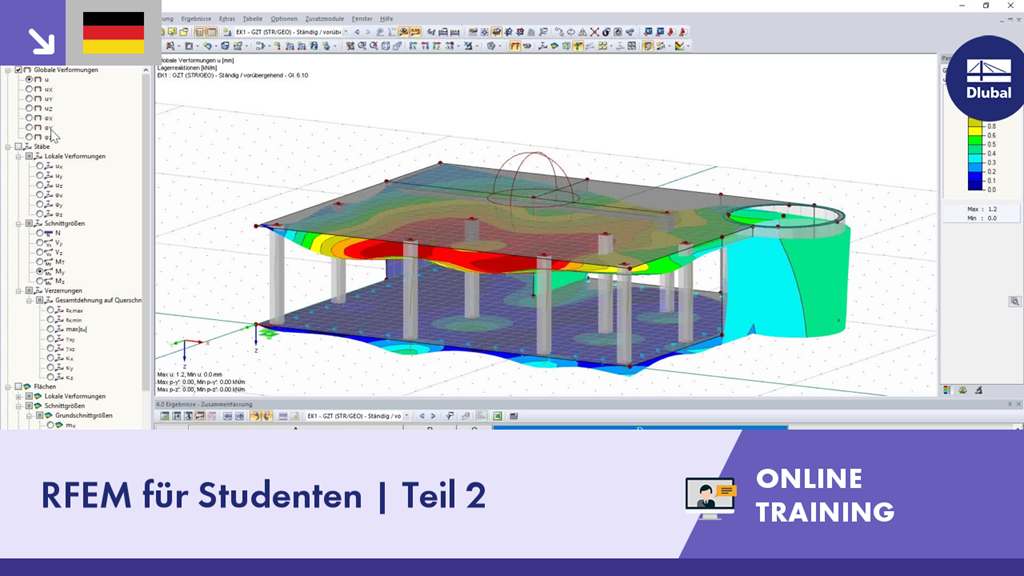Open the Optionen menu
This screenshot has height=576, width=1024.
coord(284,19)
